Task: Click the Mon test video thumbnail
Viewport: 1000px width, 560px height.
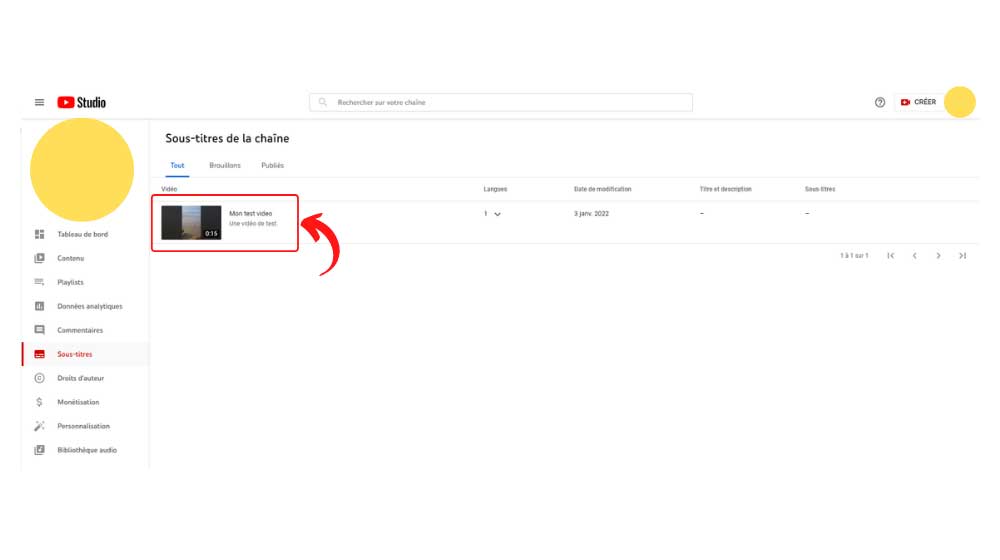Action: [191, 223]
